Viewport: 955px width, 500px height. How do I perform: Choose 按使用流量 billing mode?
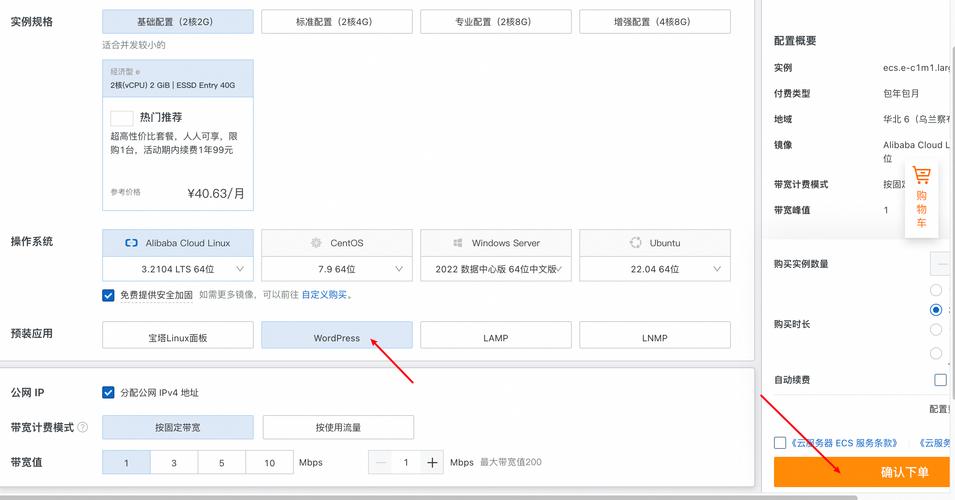click(338, 428)
